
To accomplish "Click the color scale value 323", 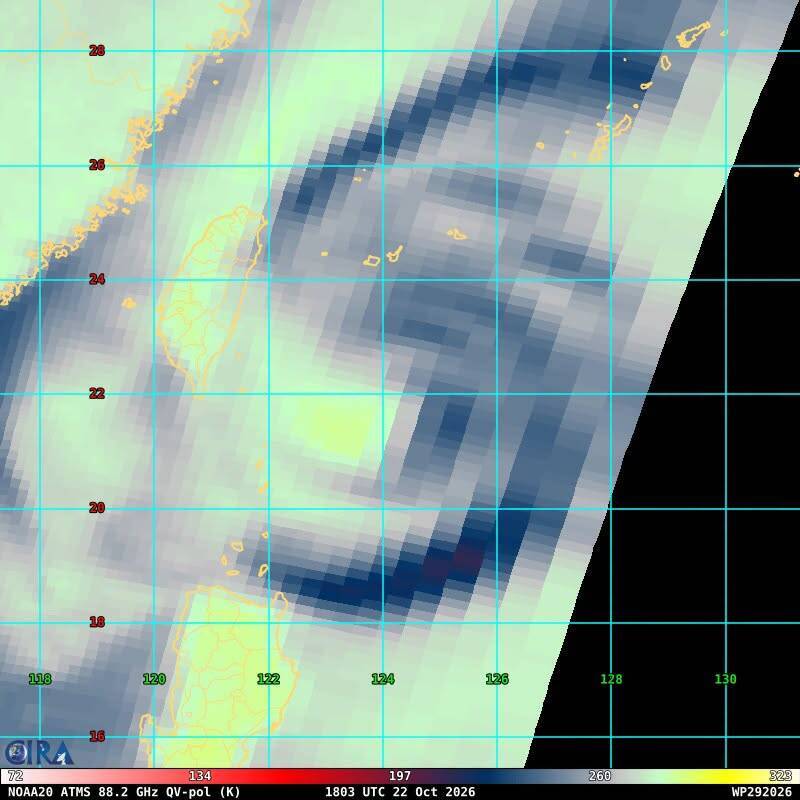I will (x=781, y=776).
